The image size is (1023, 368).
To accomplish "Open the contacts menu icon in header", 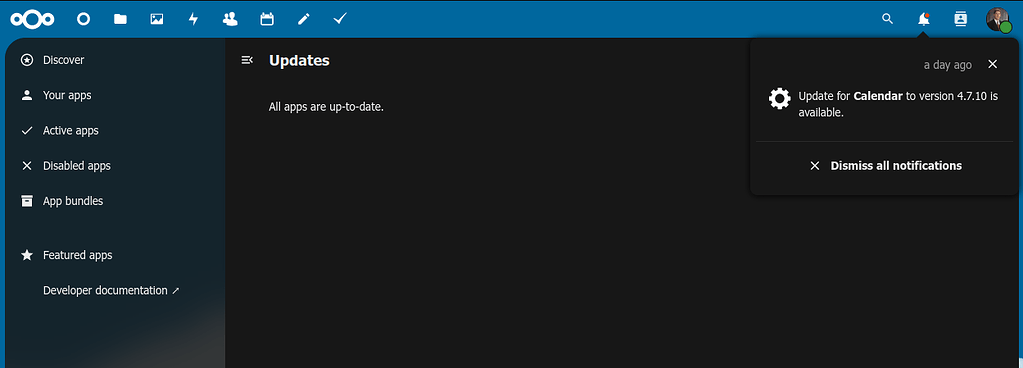I will pos(960,19).
